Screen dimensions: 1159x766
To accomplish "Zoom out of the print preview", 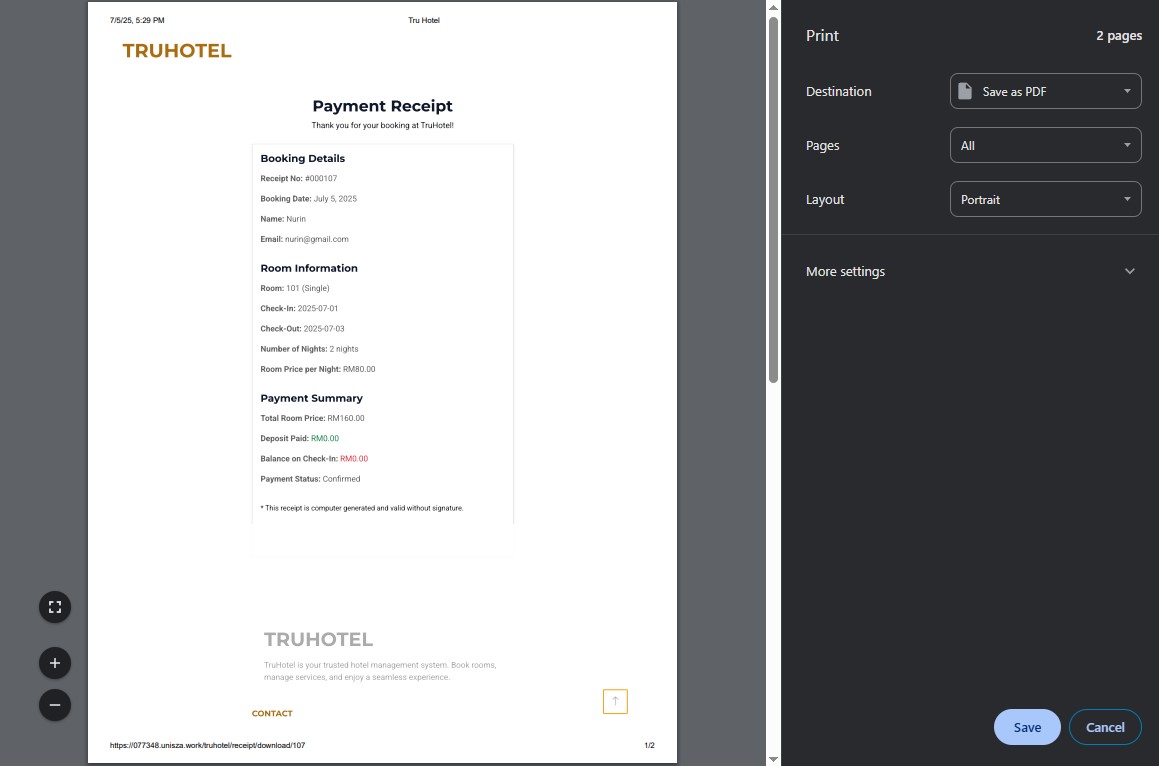I will [x=55, y=705].
